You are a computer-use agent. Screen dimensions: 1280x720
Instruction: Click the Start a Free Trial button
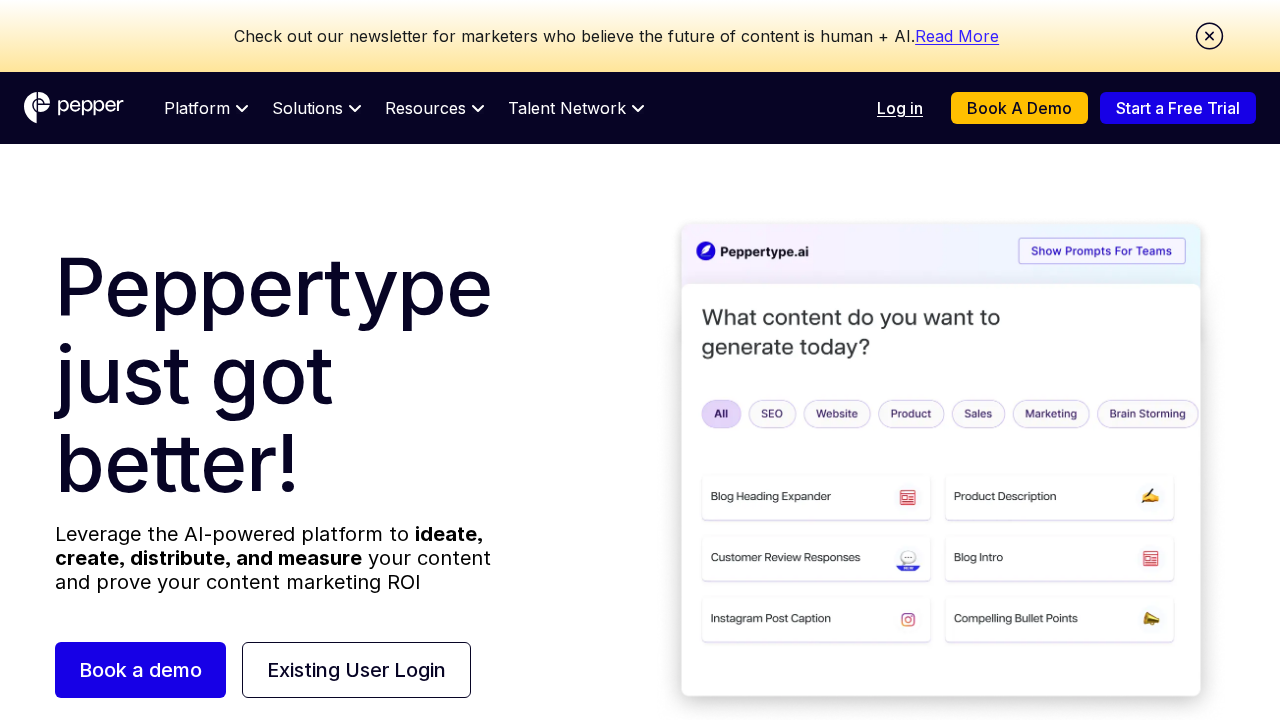(1177, 107)
